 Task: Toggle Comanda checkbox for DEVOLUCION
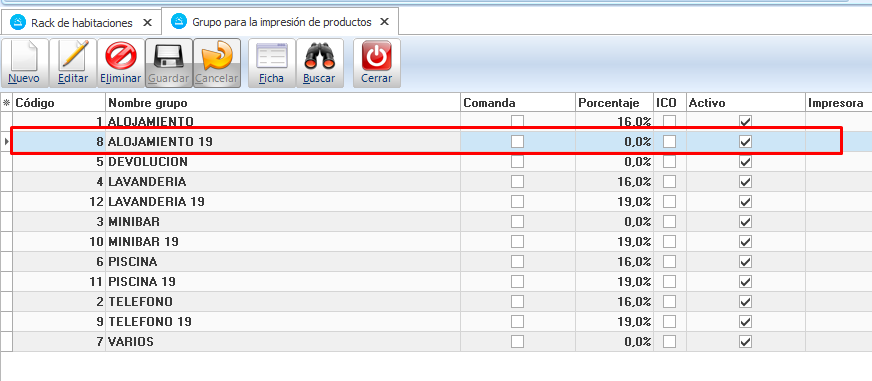(518, 162)
